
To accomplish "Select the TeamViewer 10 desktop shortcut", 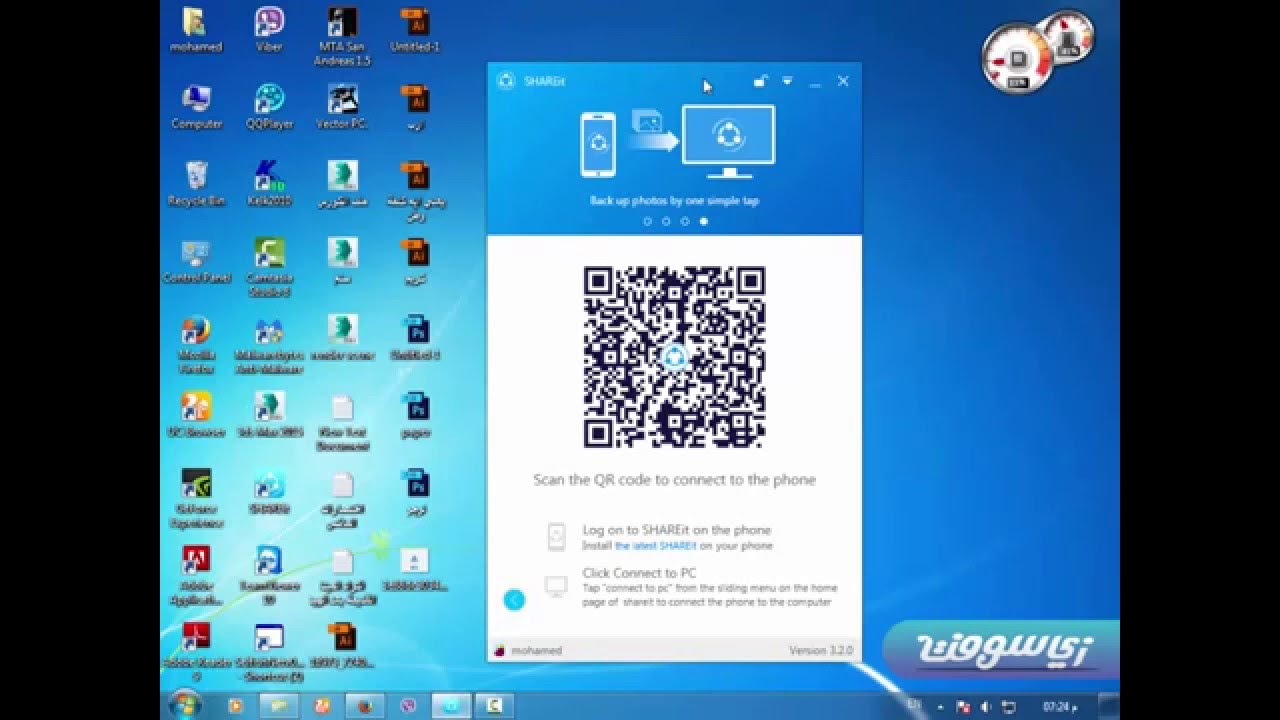I will click(x=269, y=576).
